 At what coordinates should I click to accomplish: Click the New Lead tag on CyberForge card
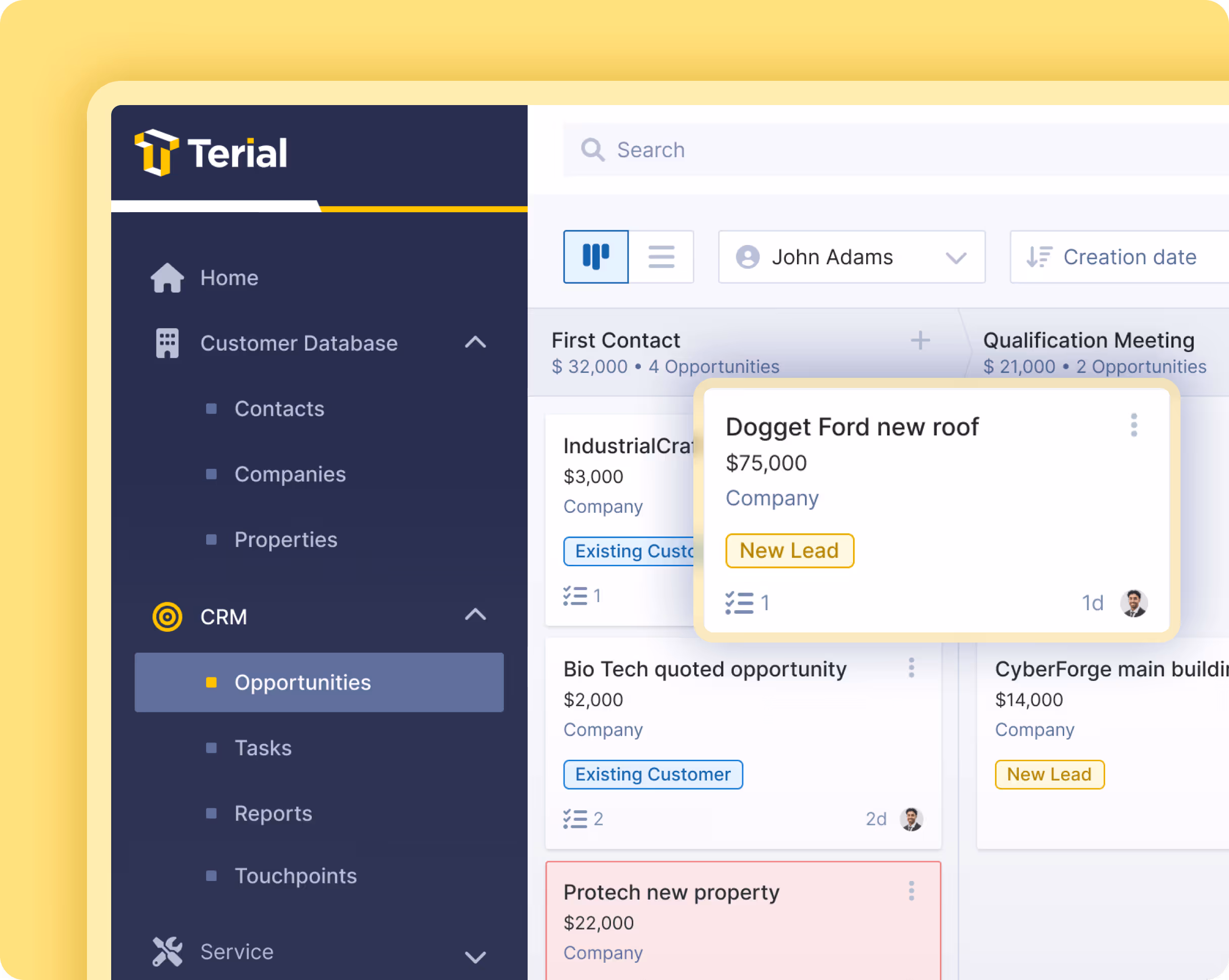[x=1049, y=774]
